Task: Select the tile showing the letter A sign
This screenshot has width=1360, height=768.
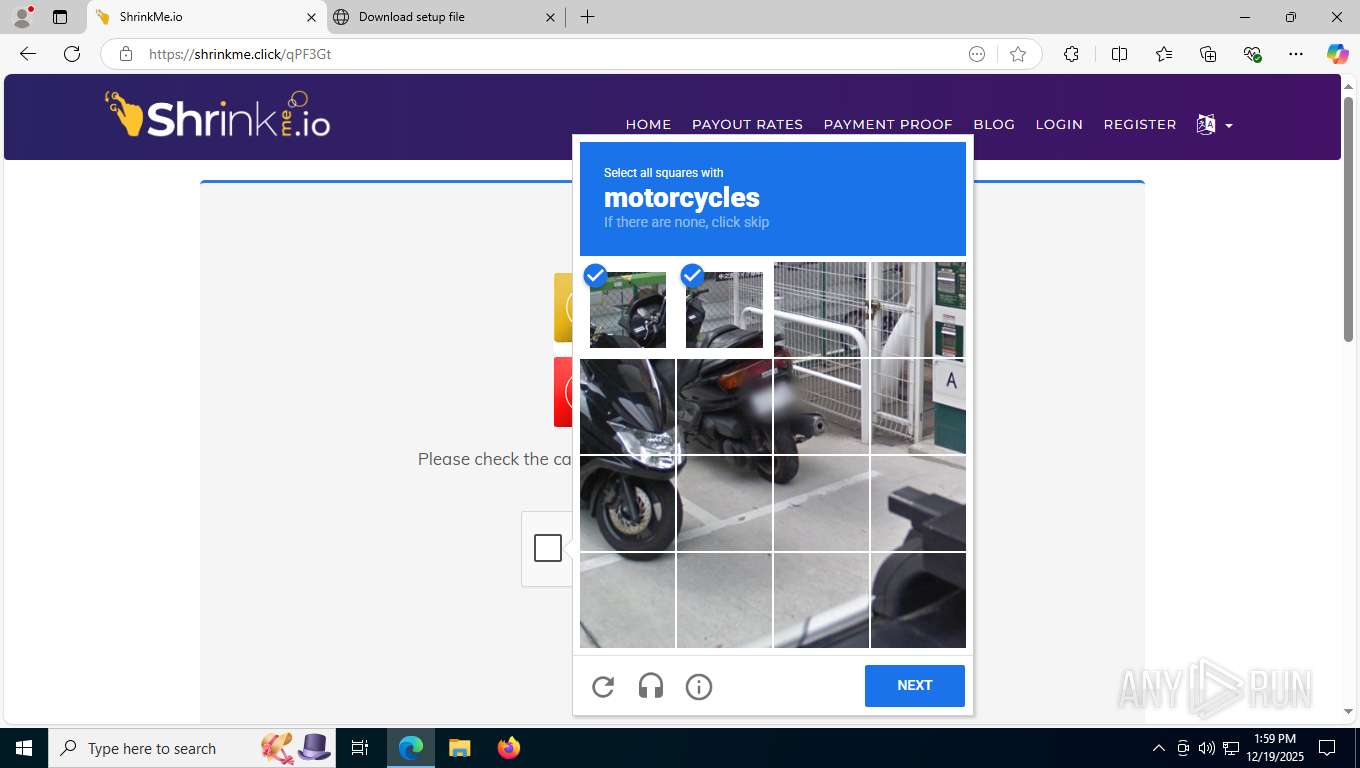Action: (918, 407)
